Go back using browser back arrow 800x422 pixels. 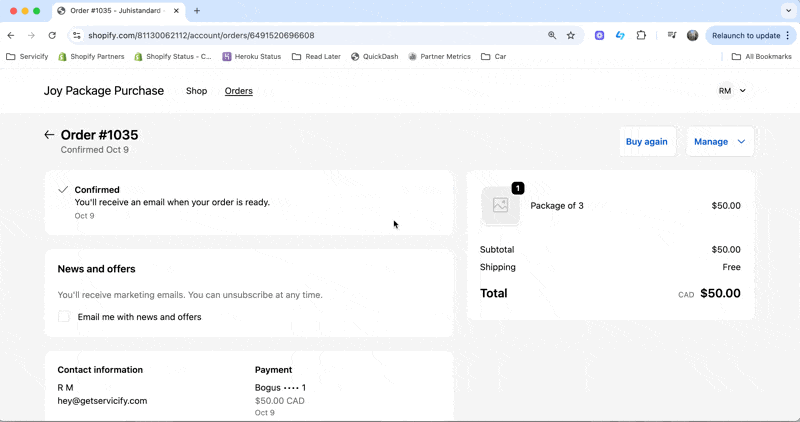11,35
